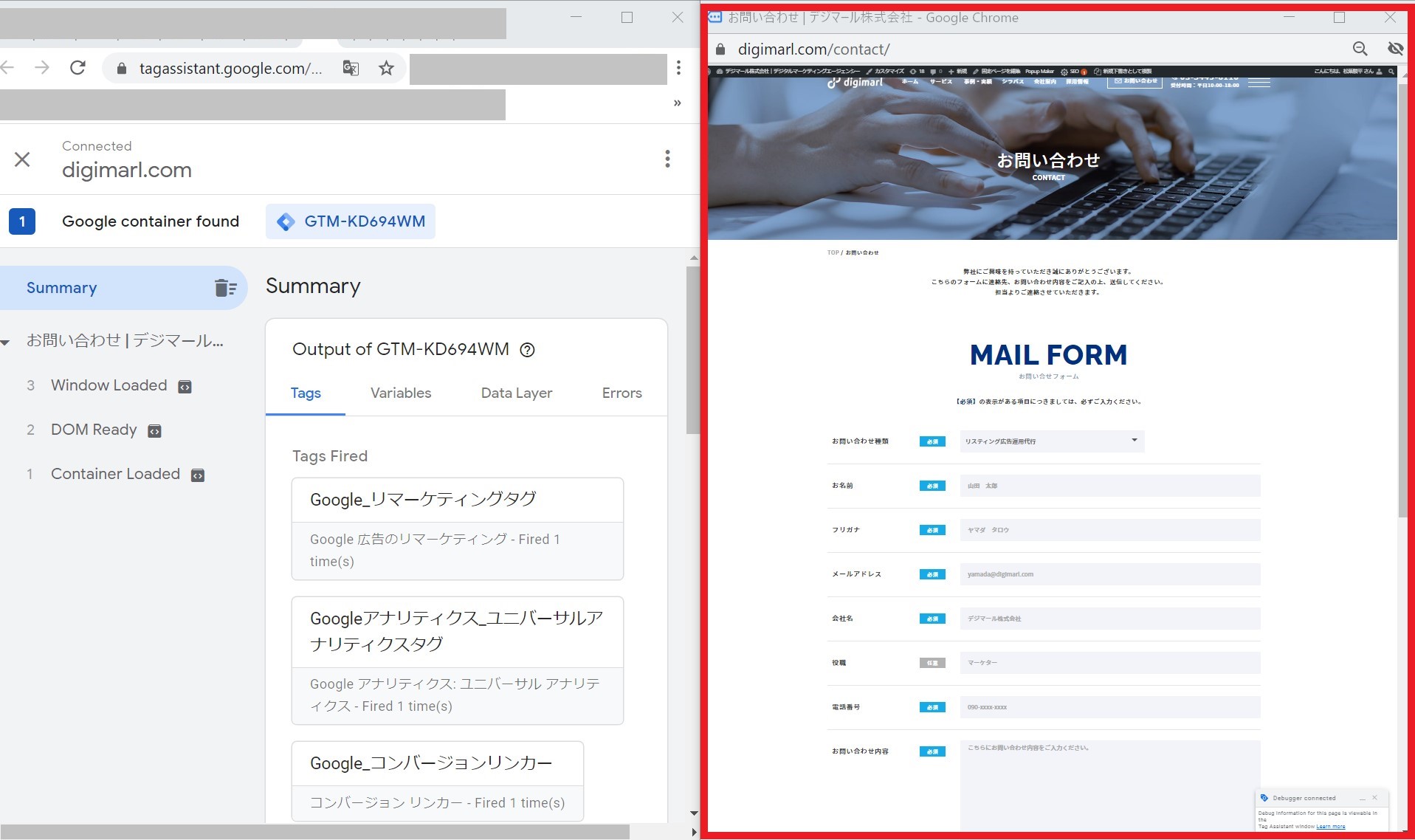Click the translate page icon in address bar

point(351,68)
